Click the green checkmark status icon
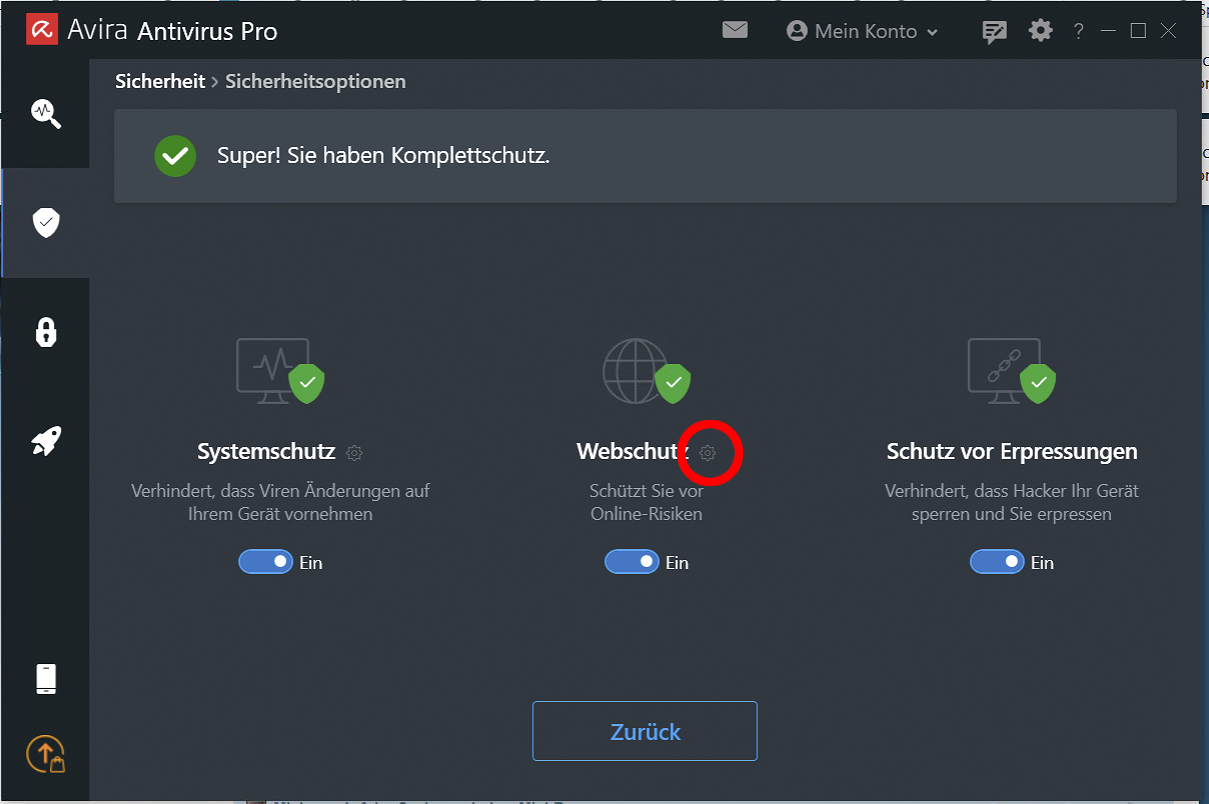This screenshot has height=804, width=1209. (x=175, y=156)
